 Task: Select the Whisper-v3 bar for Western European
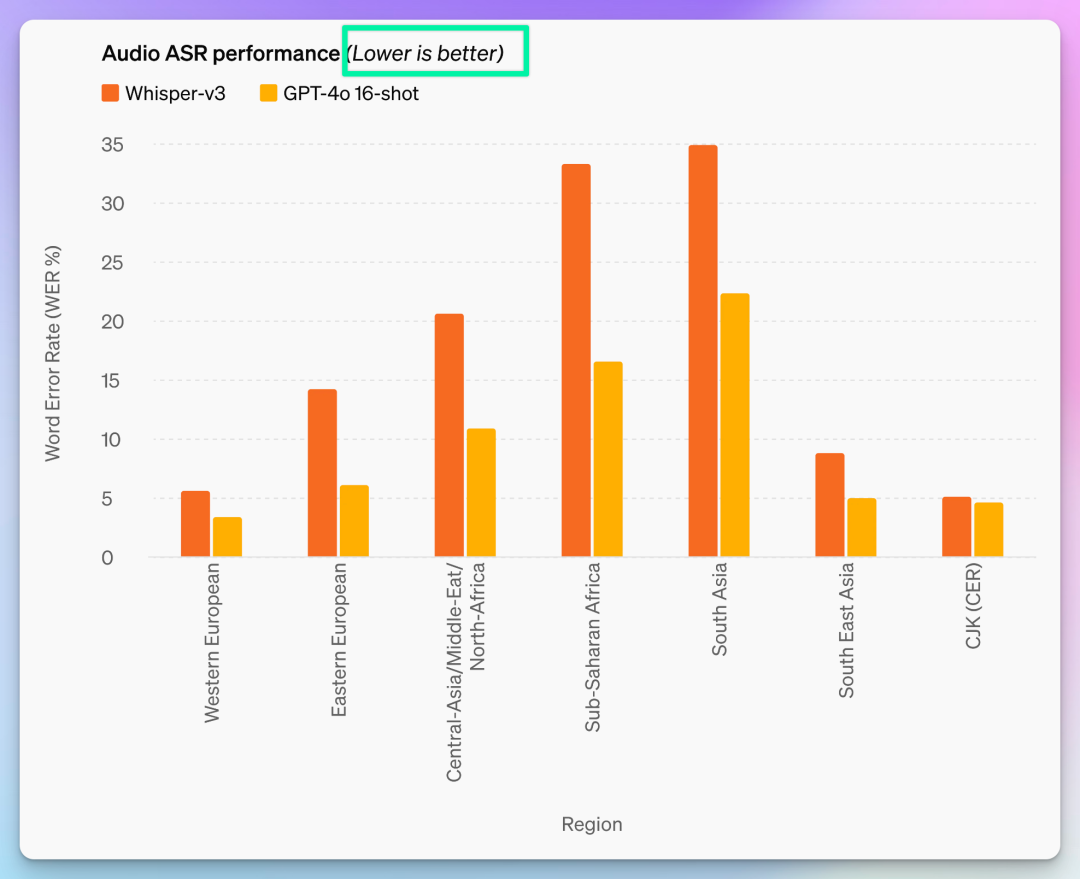(195, 524)
